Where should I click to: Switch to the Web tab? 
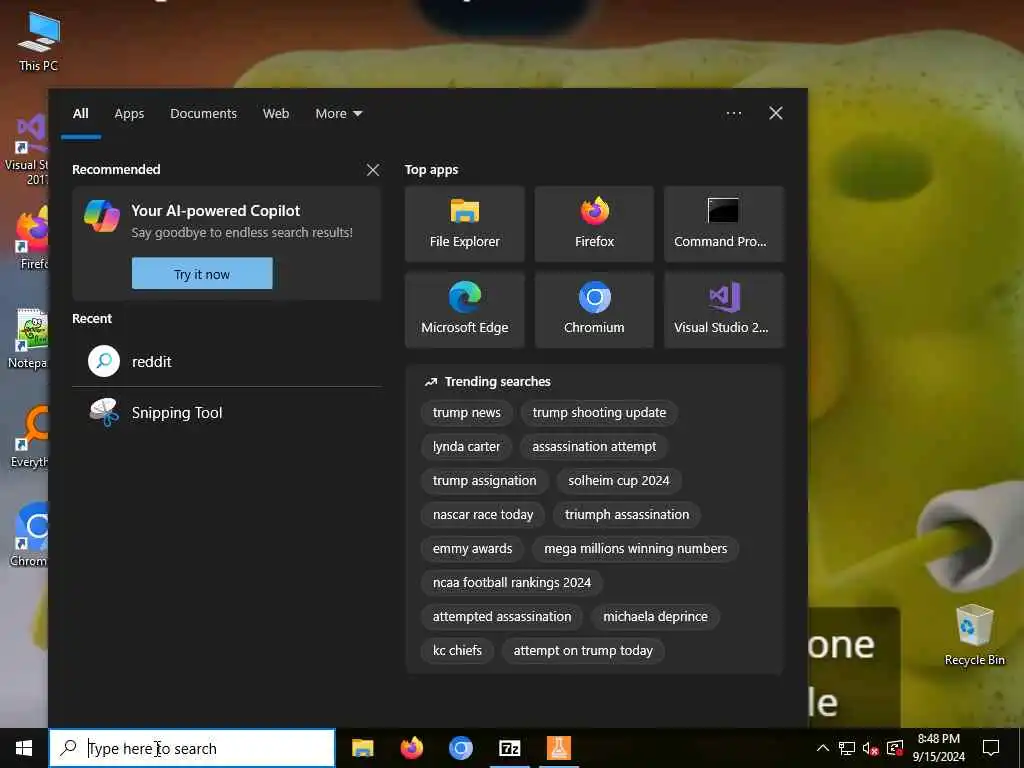coord(276,114)
